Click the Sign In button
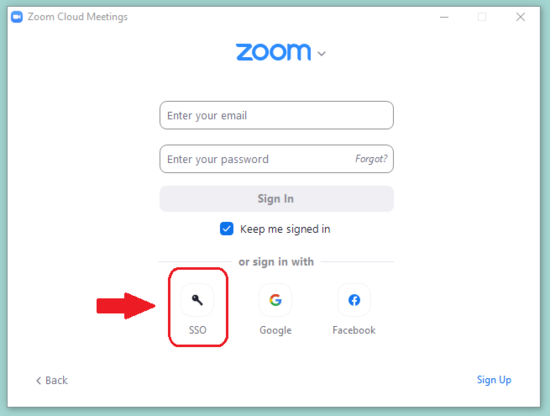 (x=276, y=199)
